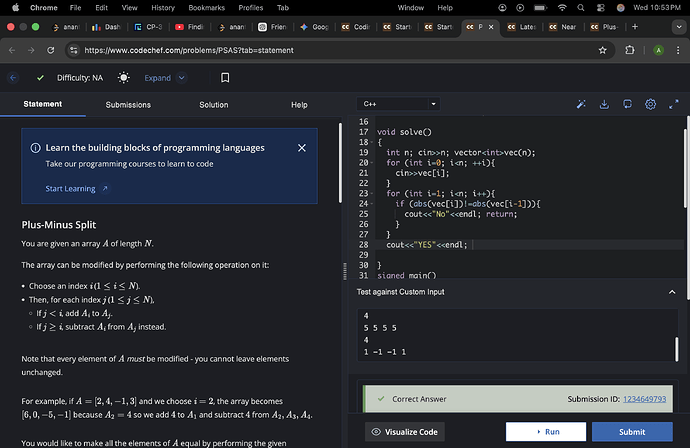690x448 pixels.
Task: Switch to the Codir browser tab
Action: (x=356, y=27)
